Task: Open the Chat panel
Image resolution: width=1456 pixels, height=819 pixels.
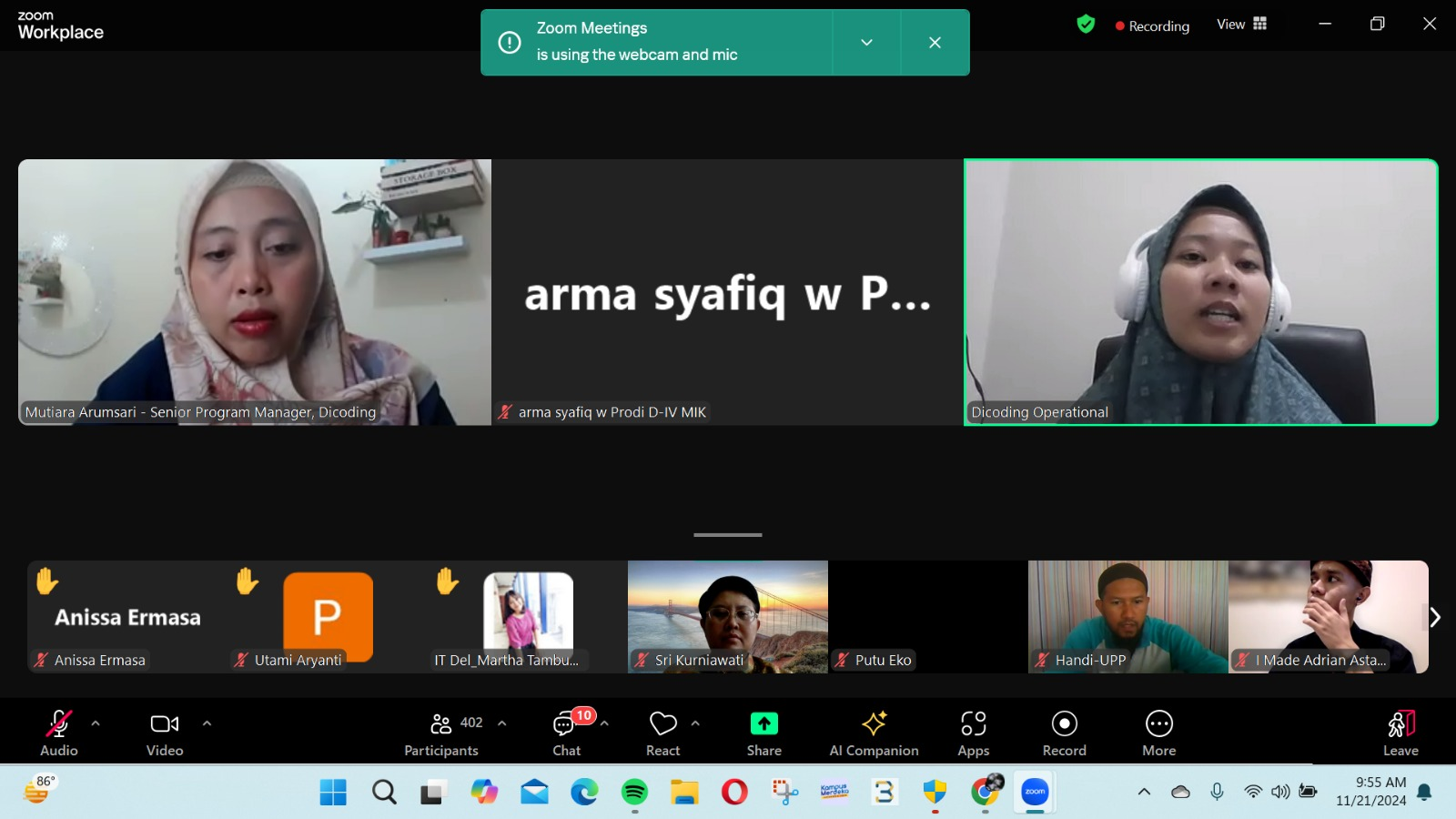Action: click(567, 733)
